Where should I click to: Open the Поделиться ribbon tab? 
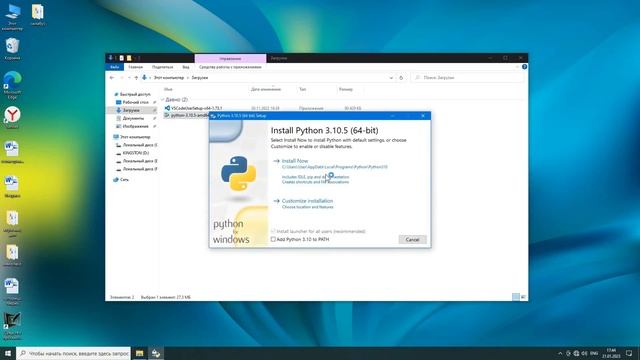point(162,67)
